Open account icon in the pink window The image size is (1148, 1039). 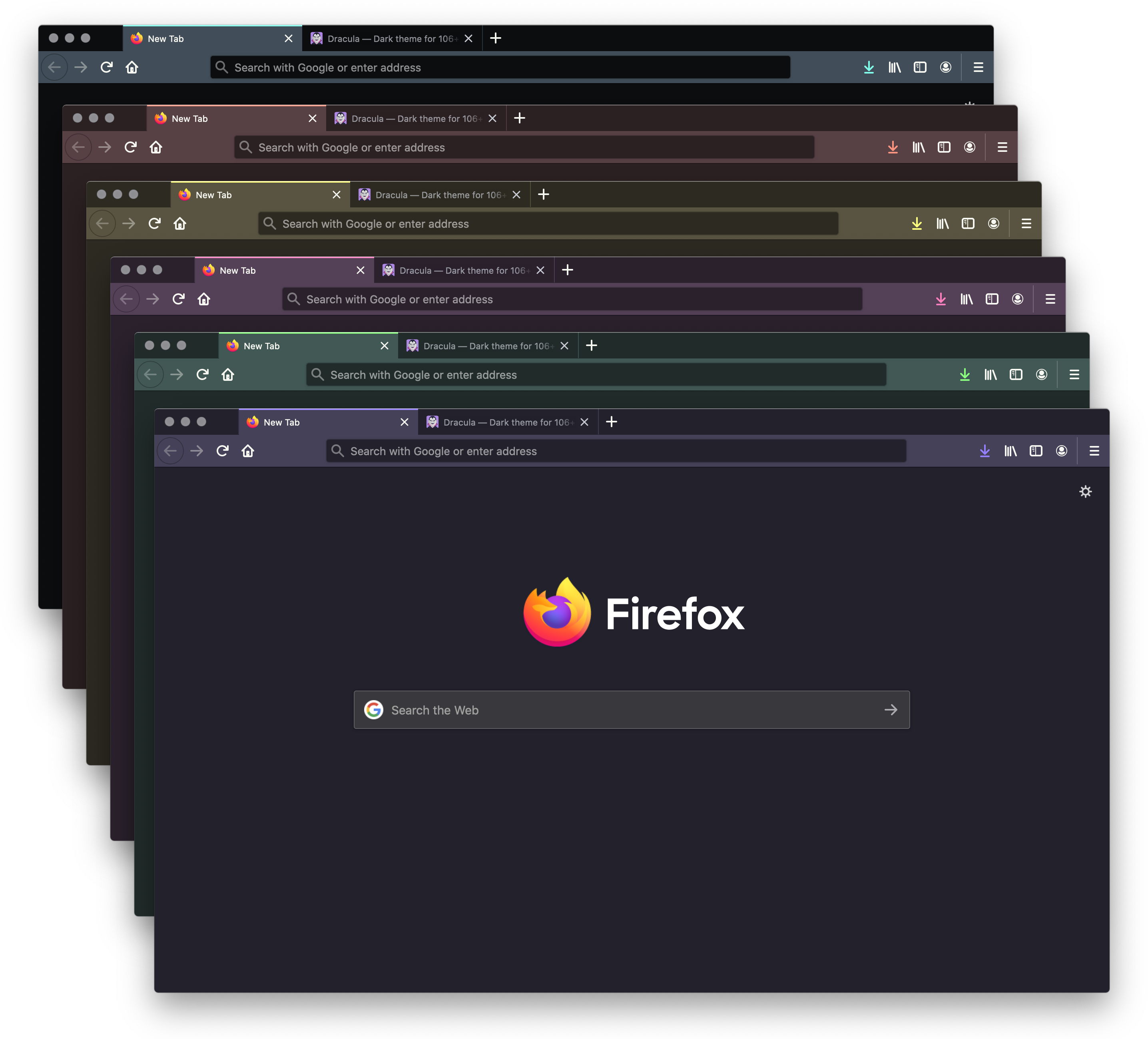coord(1018,299)
